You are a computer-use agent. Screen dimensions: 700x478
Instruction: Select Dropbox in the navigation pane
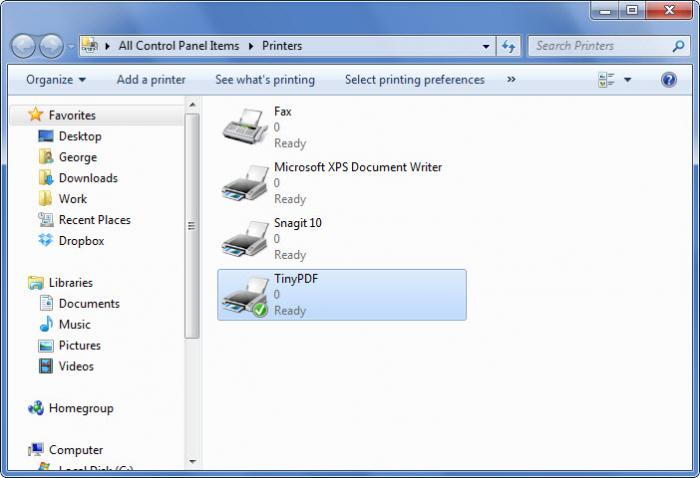[81, 241]
